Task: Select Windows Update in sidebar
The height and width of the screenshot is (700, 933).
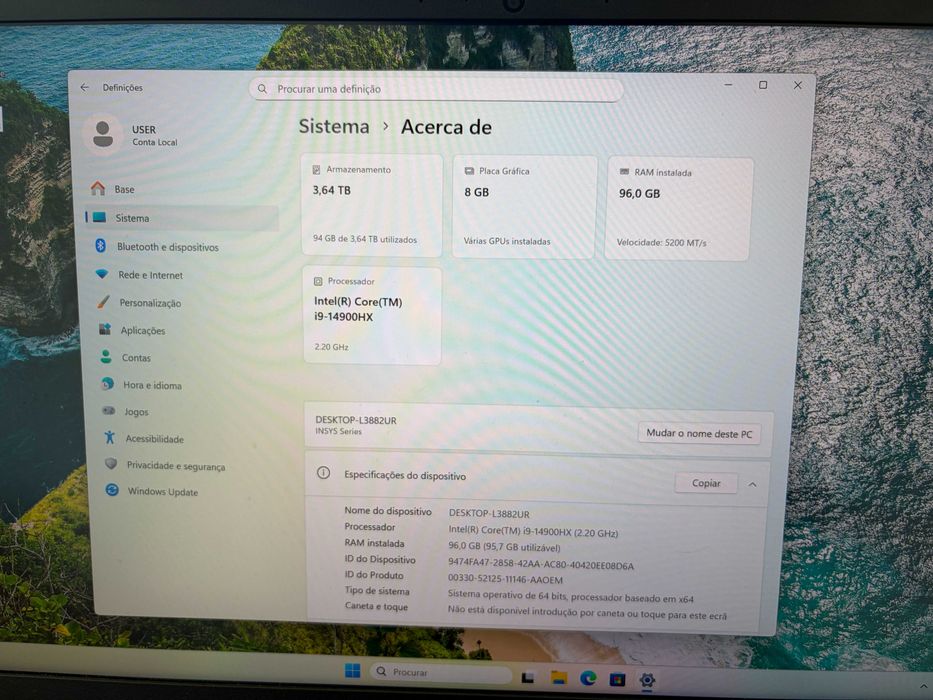Action: [162, 492]
